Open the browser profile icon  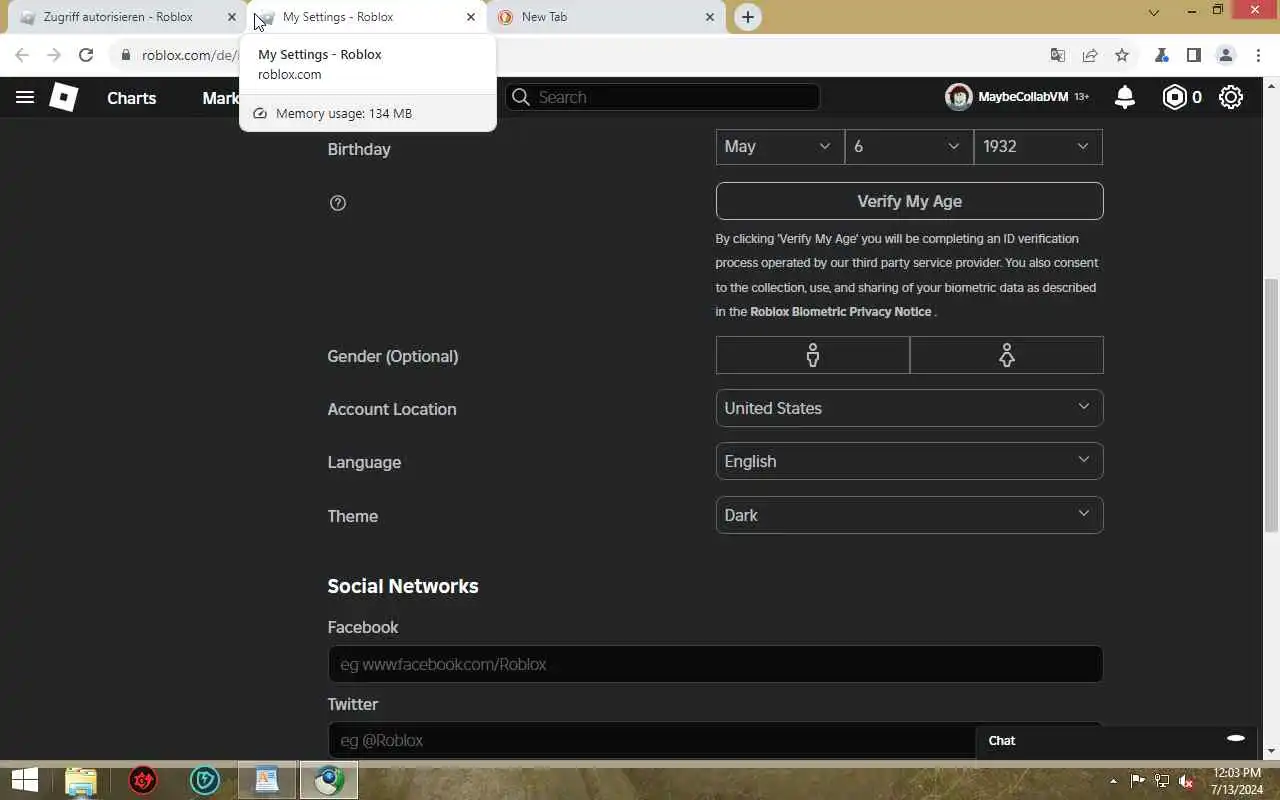(x=1226, y=55)
